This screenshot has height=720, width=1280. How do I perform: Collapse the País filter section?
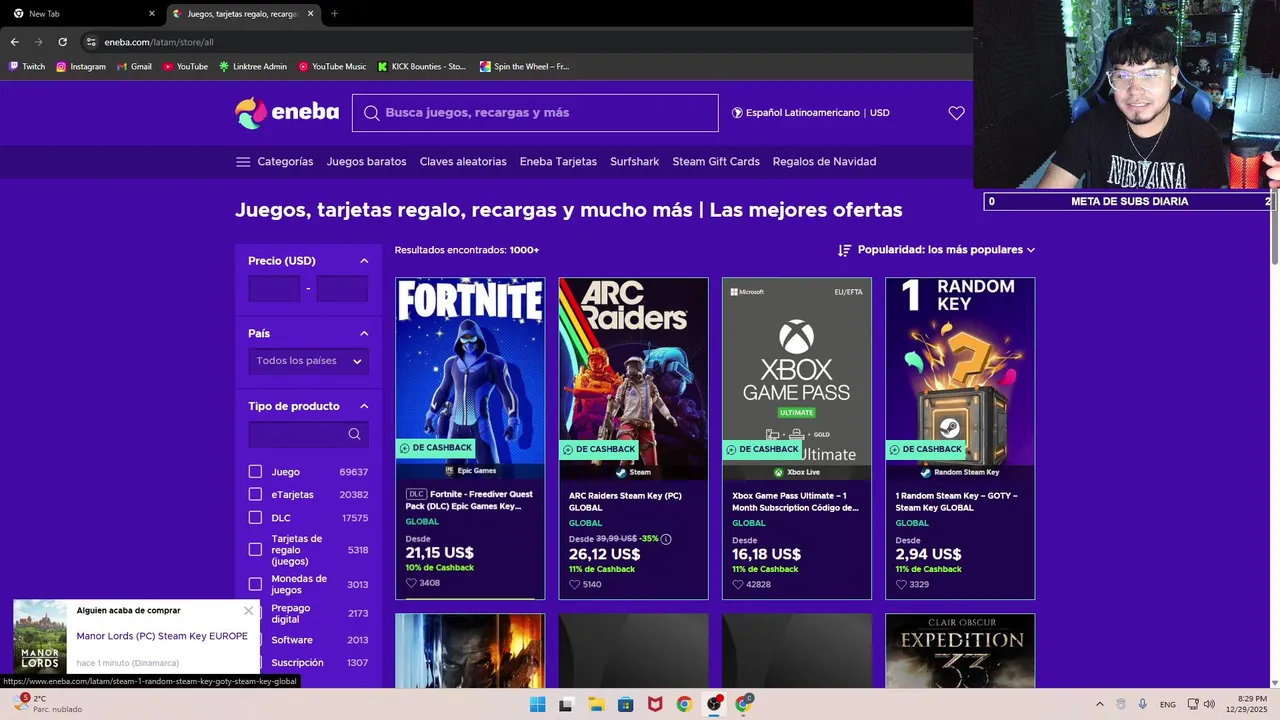364,334
